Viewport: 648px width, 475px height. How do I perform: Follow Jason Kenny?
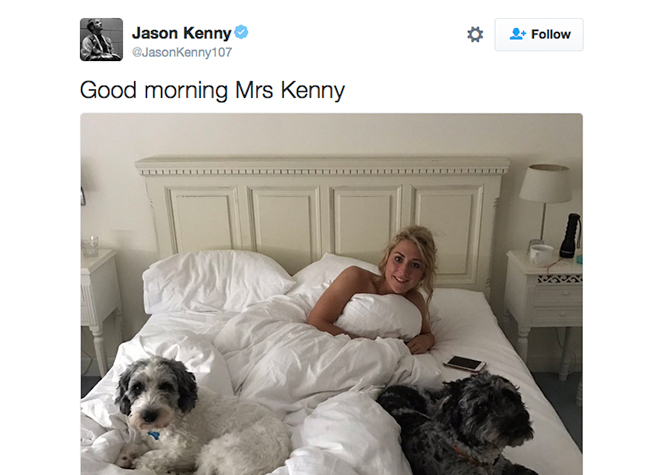tap(539, 34)
